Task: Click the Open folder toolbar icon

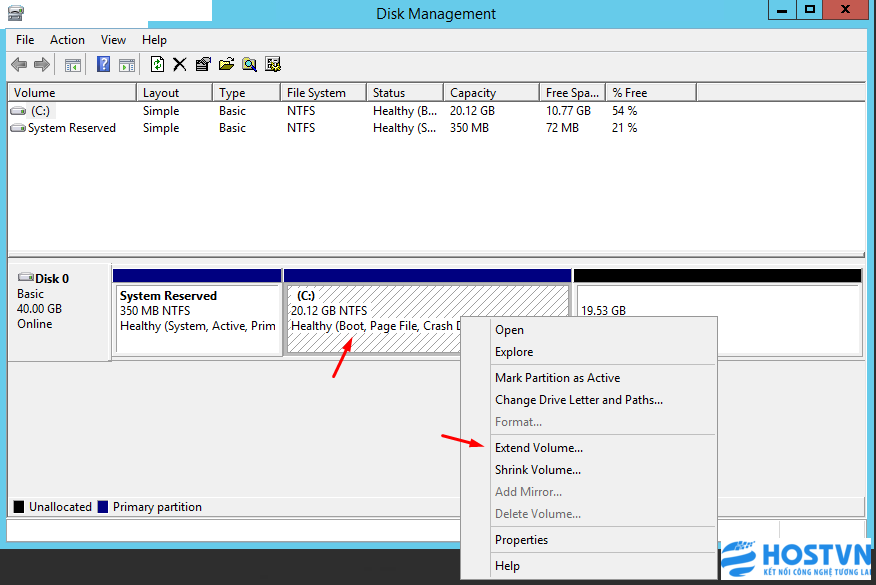Action: tap(226, 64)
